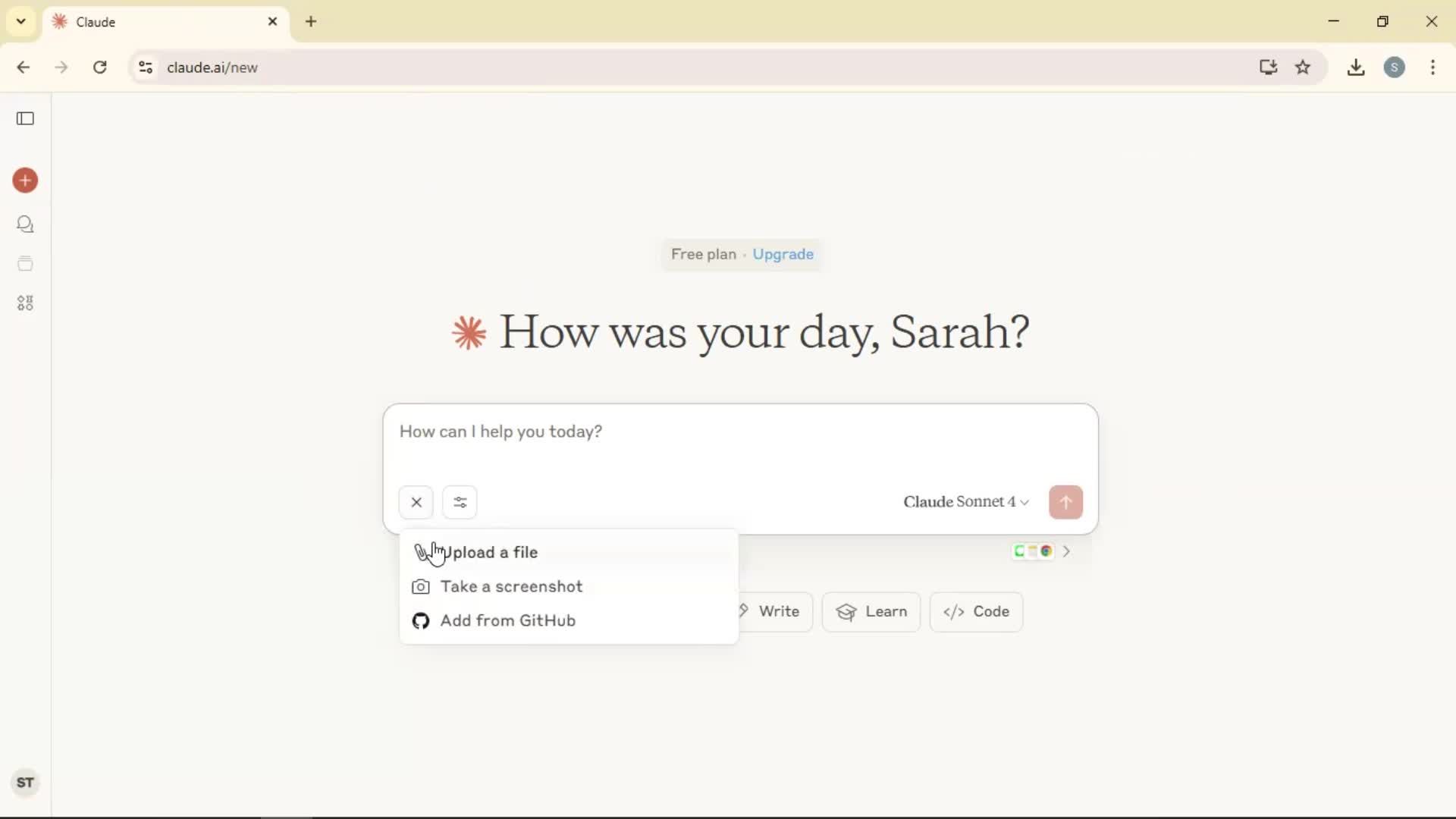This screenshot has height=819, width=1456.
Task: View site information icon in address bar
Action: click(x=146, y=67)
